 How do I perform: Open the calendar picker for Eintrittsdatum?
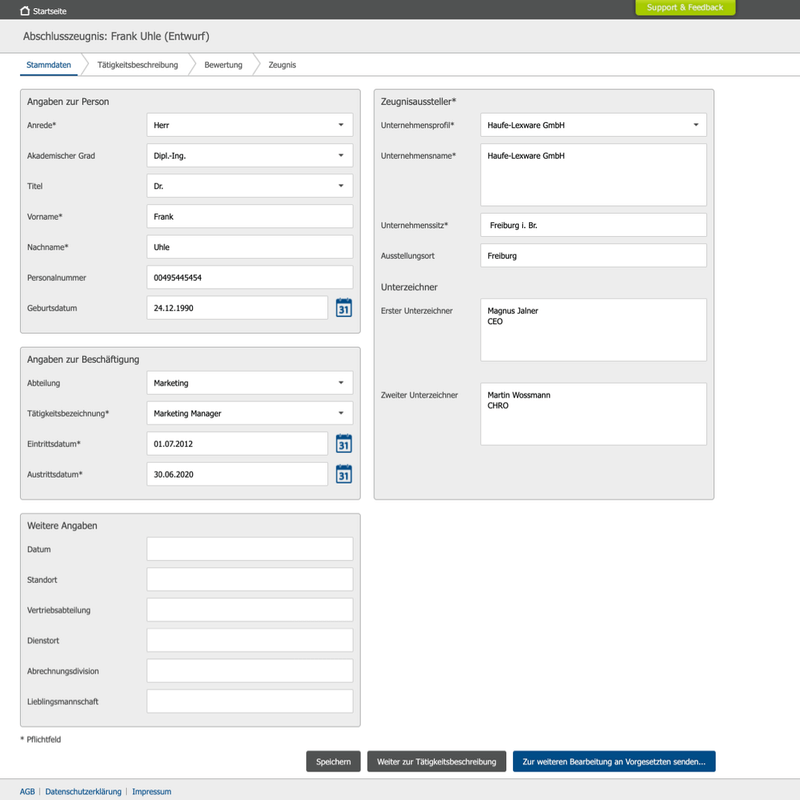click(344, 442)
